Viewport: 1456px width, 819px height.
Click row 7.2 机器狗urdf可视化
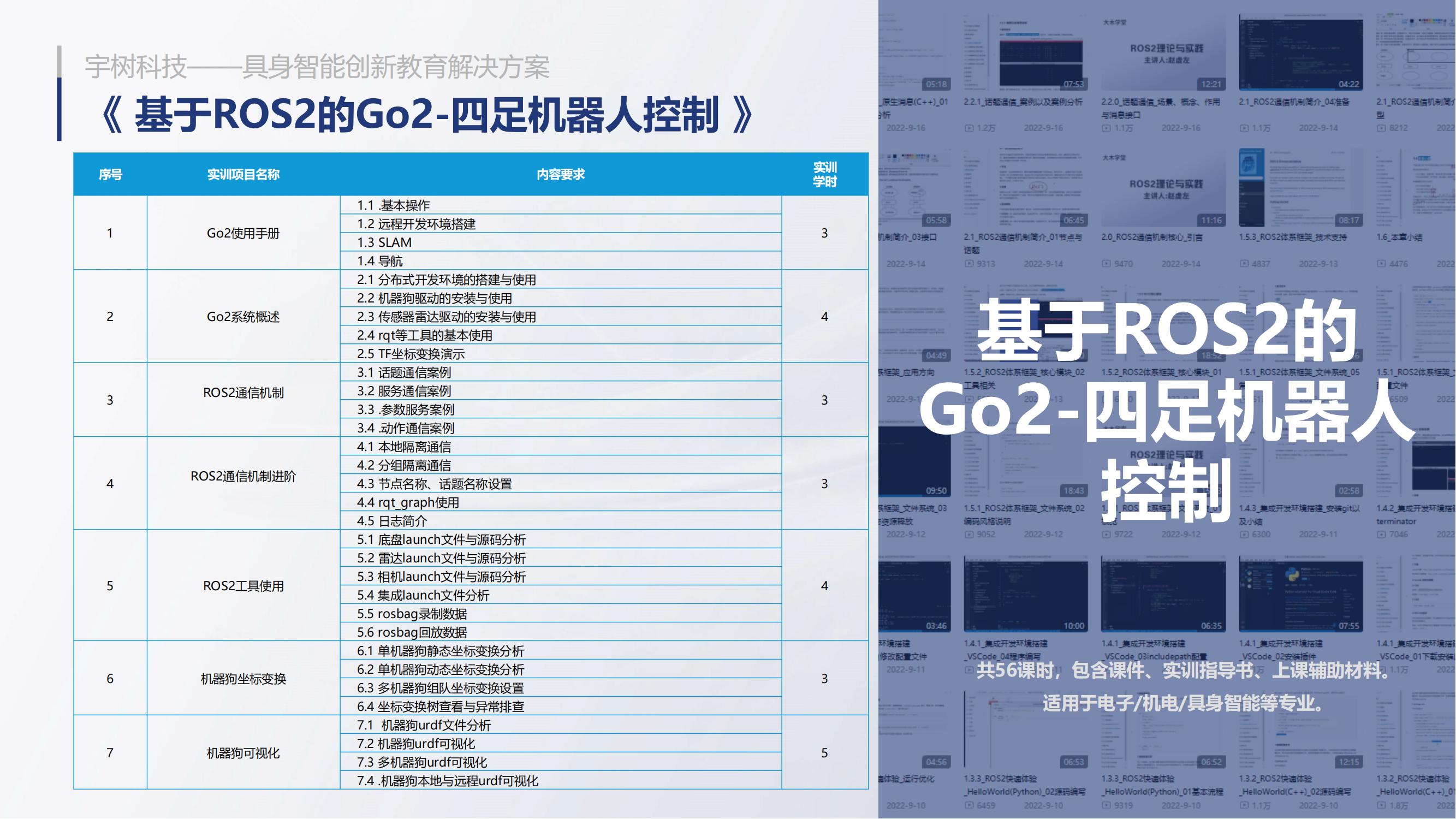(x=561, y=743)
